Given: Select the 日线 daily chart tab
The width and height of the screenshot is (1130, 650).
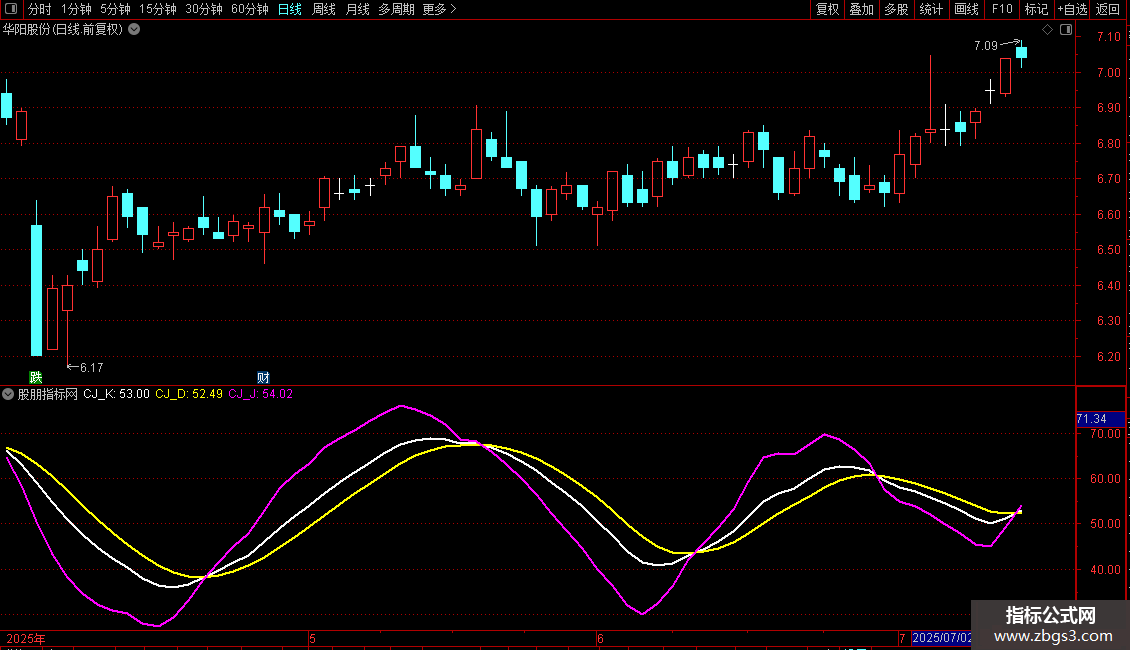Looking at the screenshot, I should point(290,9).
